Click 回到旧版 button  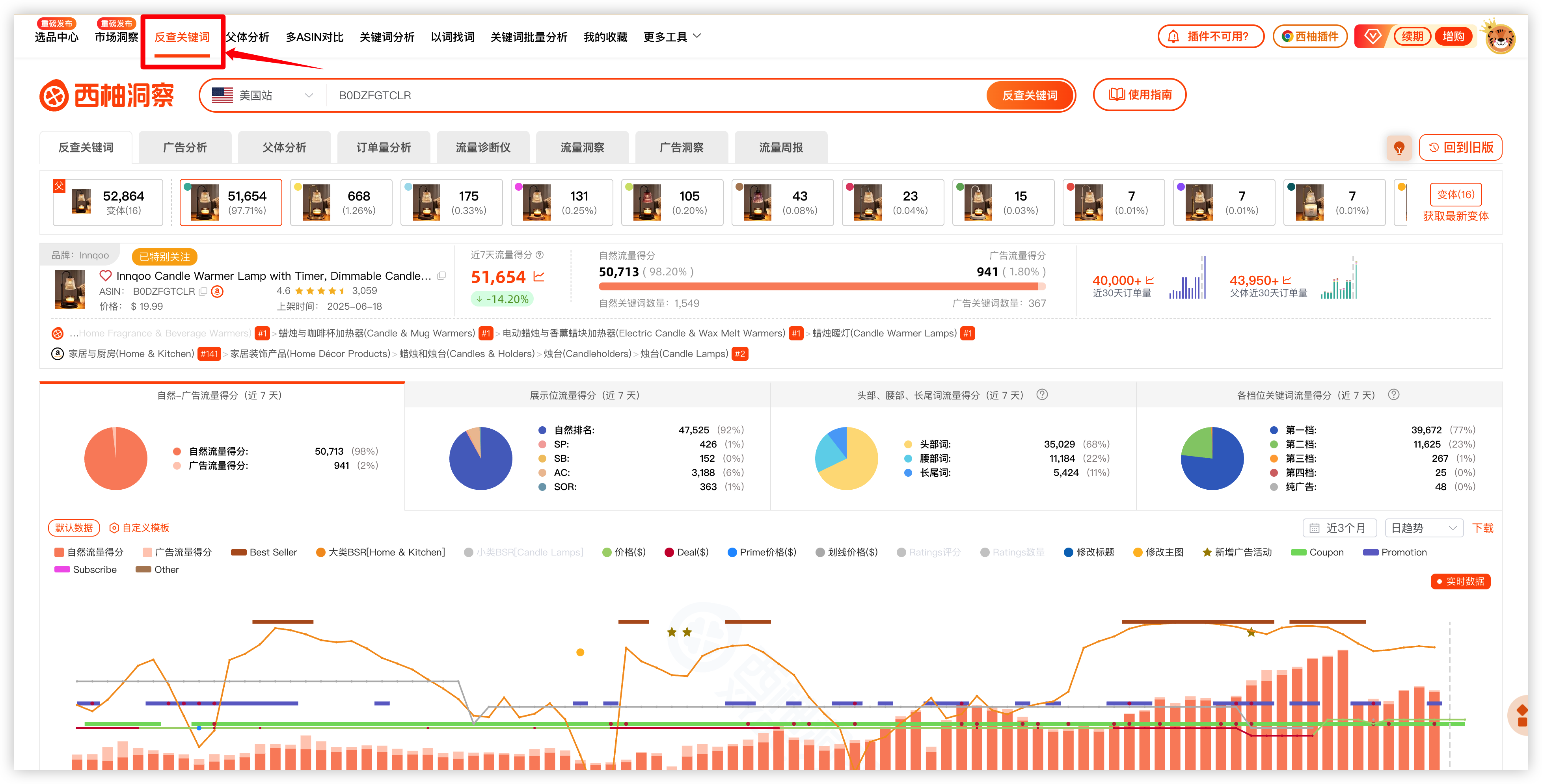tap(1460, 147)
